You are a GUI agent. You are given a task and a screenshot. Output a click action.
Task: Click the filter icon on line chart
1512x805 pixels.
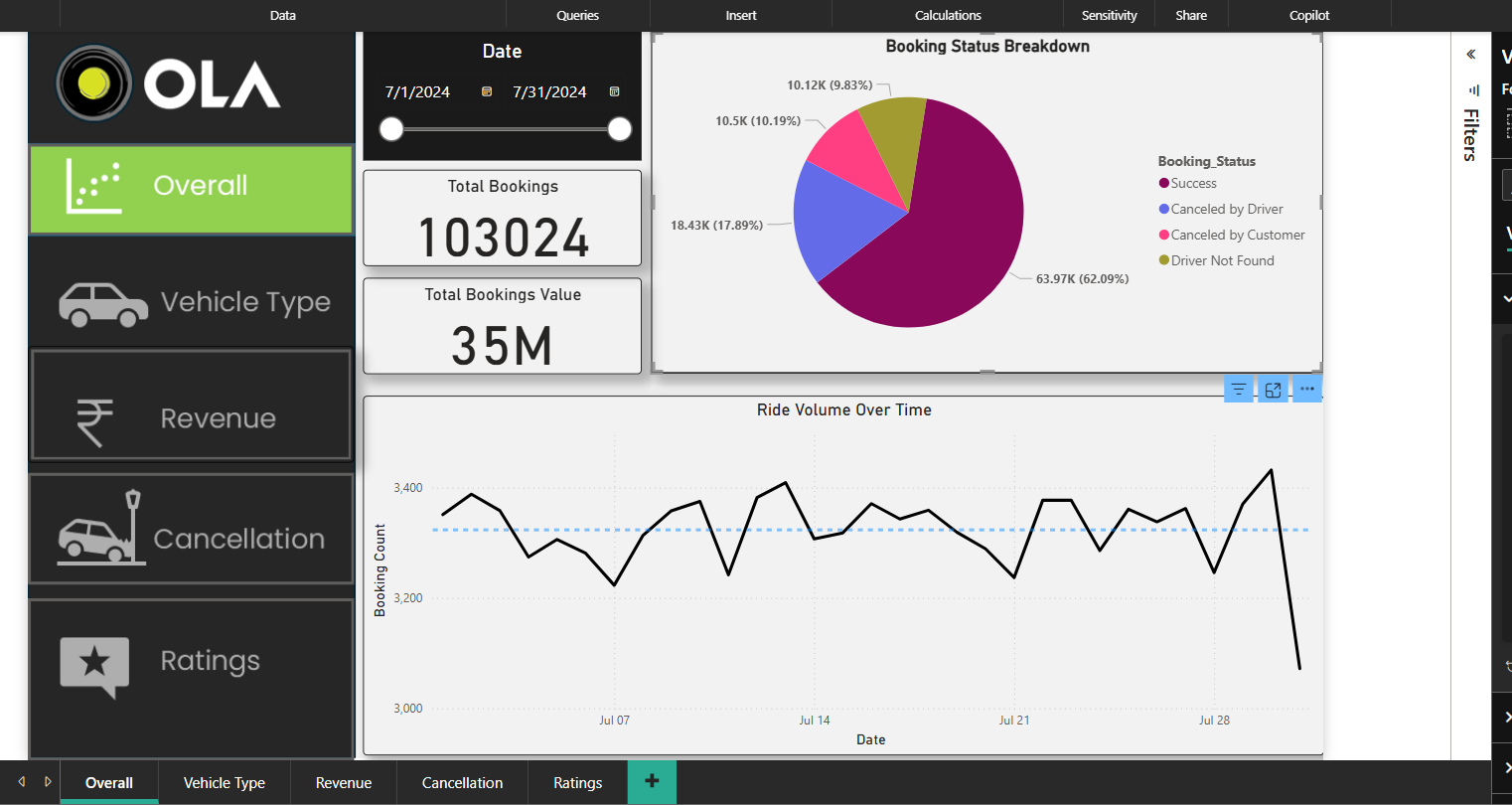pyautogui.click(x=1238, y=390)
